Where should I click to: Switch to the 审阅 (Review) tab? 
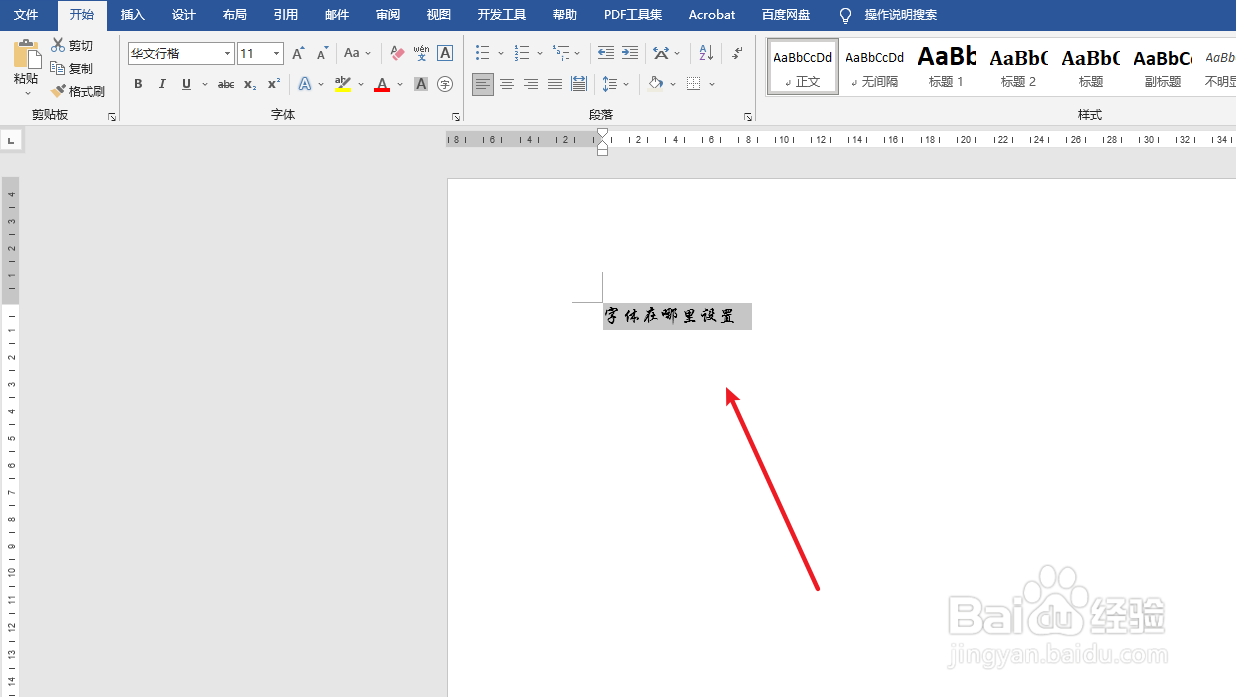388,15
